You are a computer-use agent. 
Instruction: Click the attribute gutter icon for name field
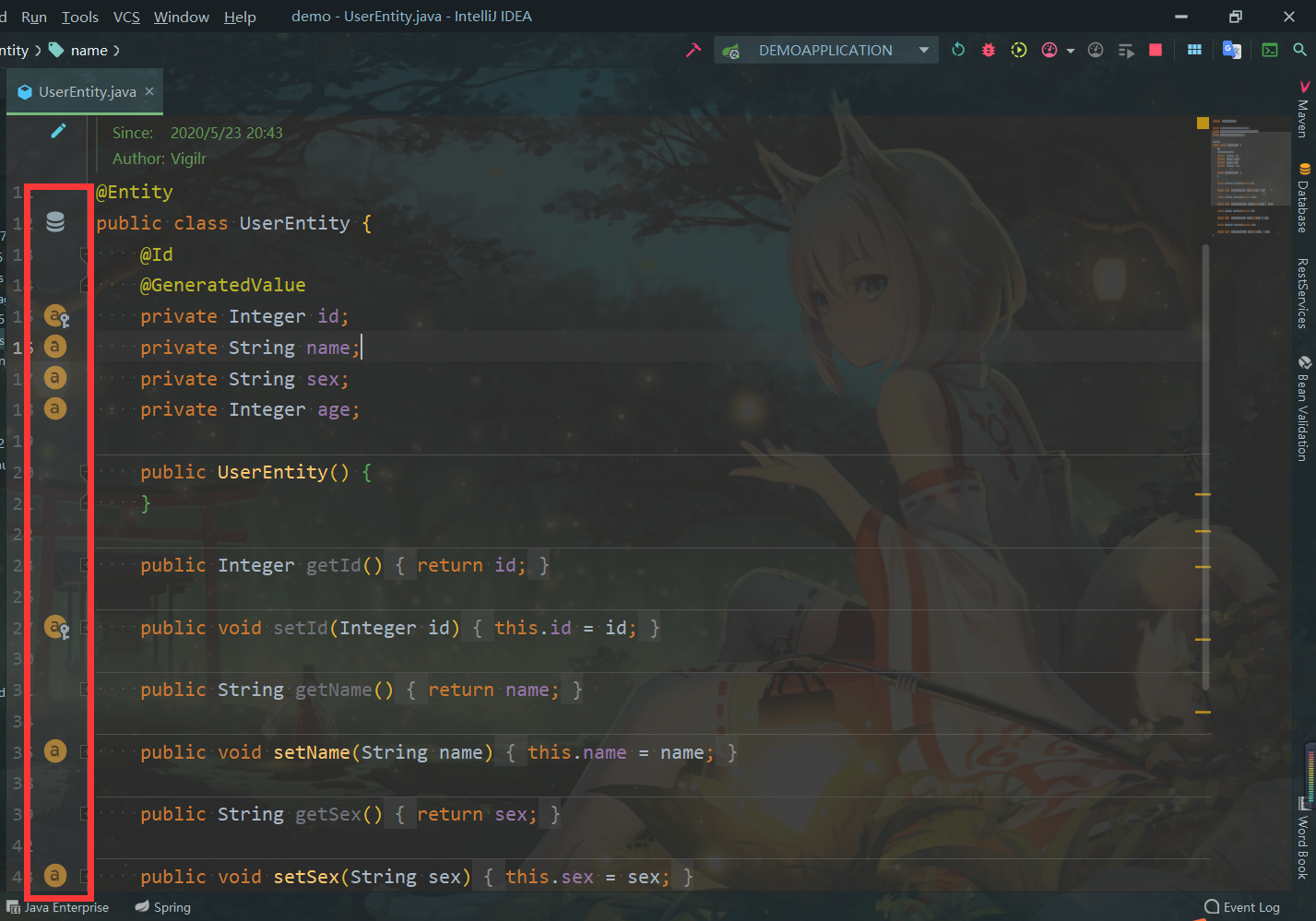[x=55, y=347]
